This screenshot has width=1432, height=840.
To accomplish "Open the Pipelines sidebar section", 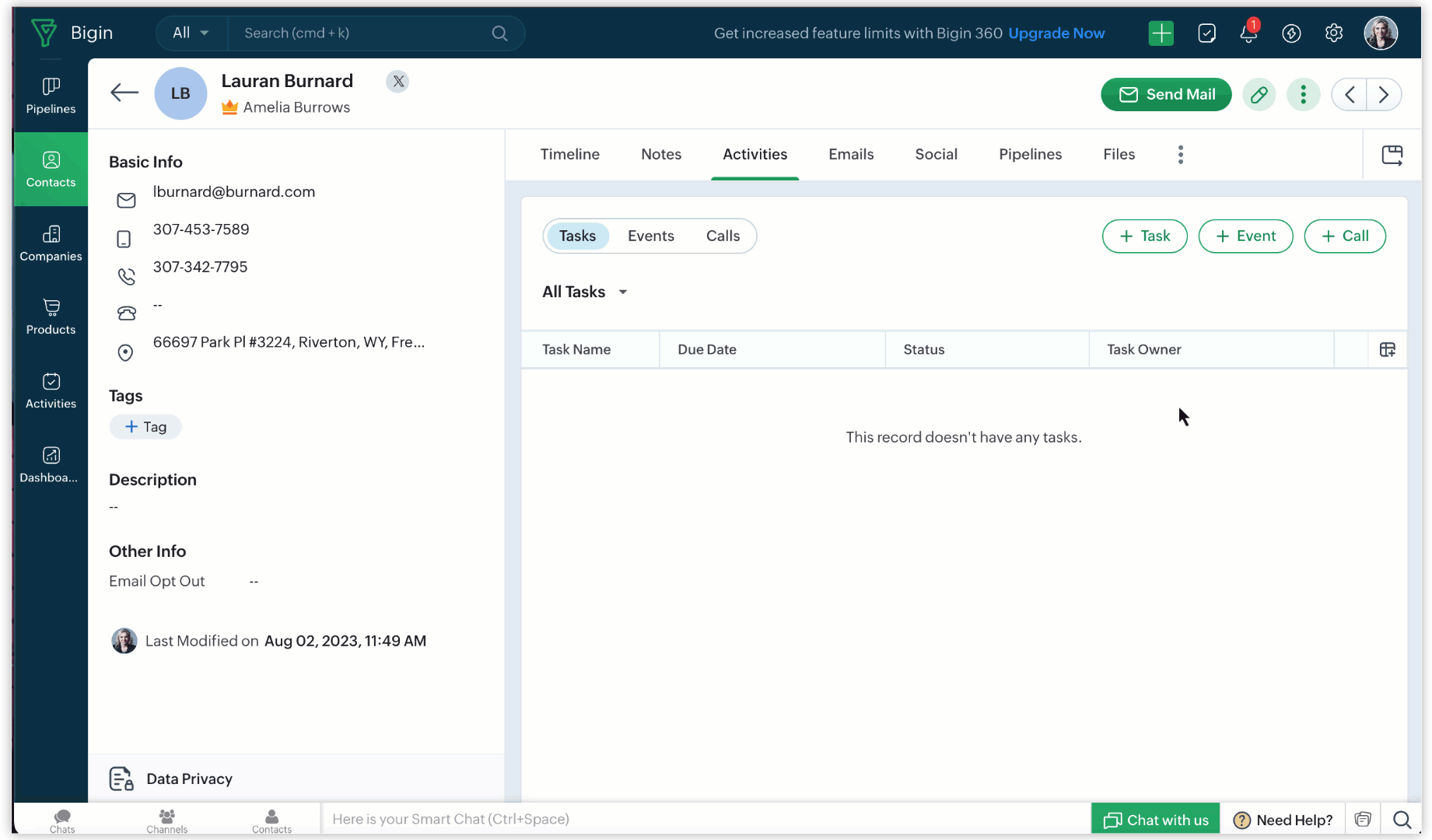I will [51, 96].
